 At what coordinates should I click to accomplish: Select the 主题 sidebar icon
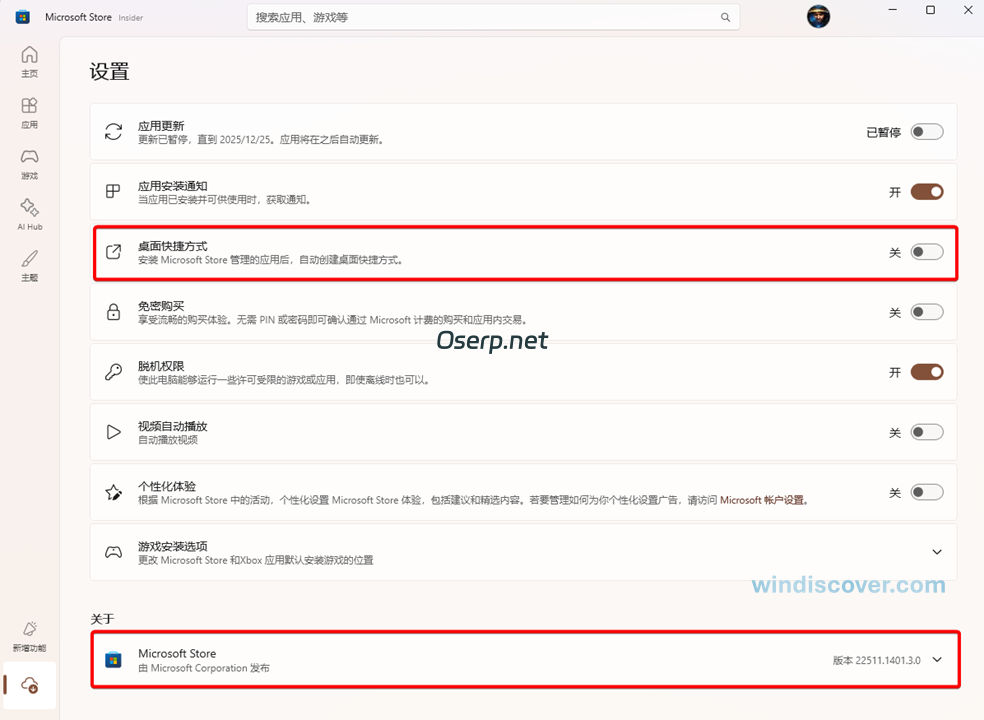(x=29, y=262)
